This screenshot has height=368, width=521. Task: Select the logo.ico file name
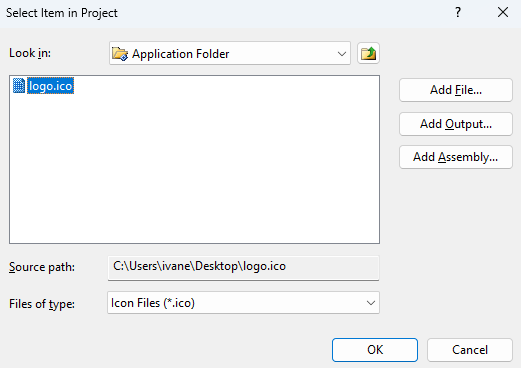50,86
